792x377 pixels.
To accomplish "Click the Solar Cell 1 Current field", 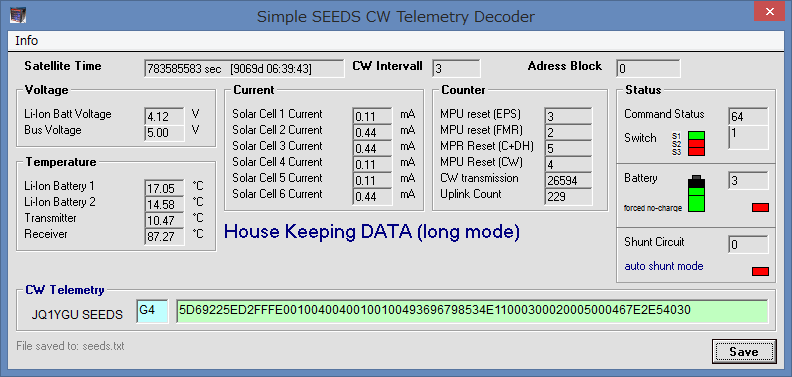I will point(373,116).
